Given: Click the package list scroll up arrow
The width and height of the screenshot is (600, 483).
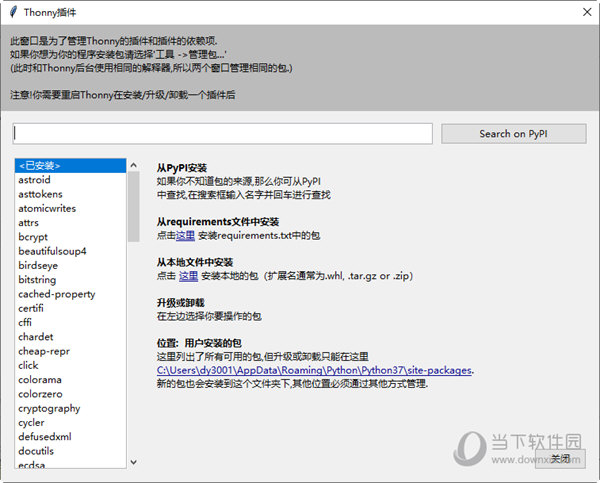Looking at the screenshot, I should [134, 165].
